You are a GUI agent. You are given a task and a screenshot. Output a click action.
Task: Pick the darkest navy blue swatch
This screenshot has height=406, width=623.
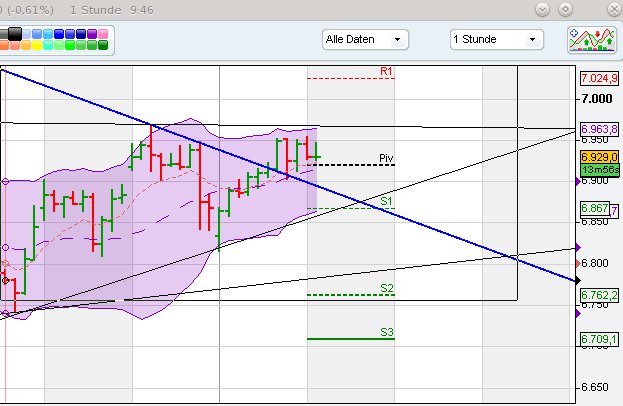81,34
